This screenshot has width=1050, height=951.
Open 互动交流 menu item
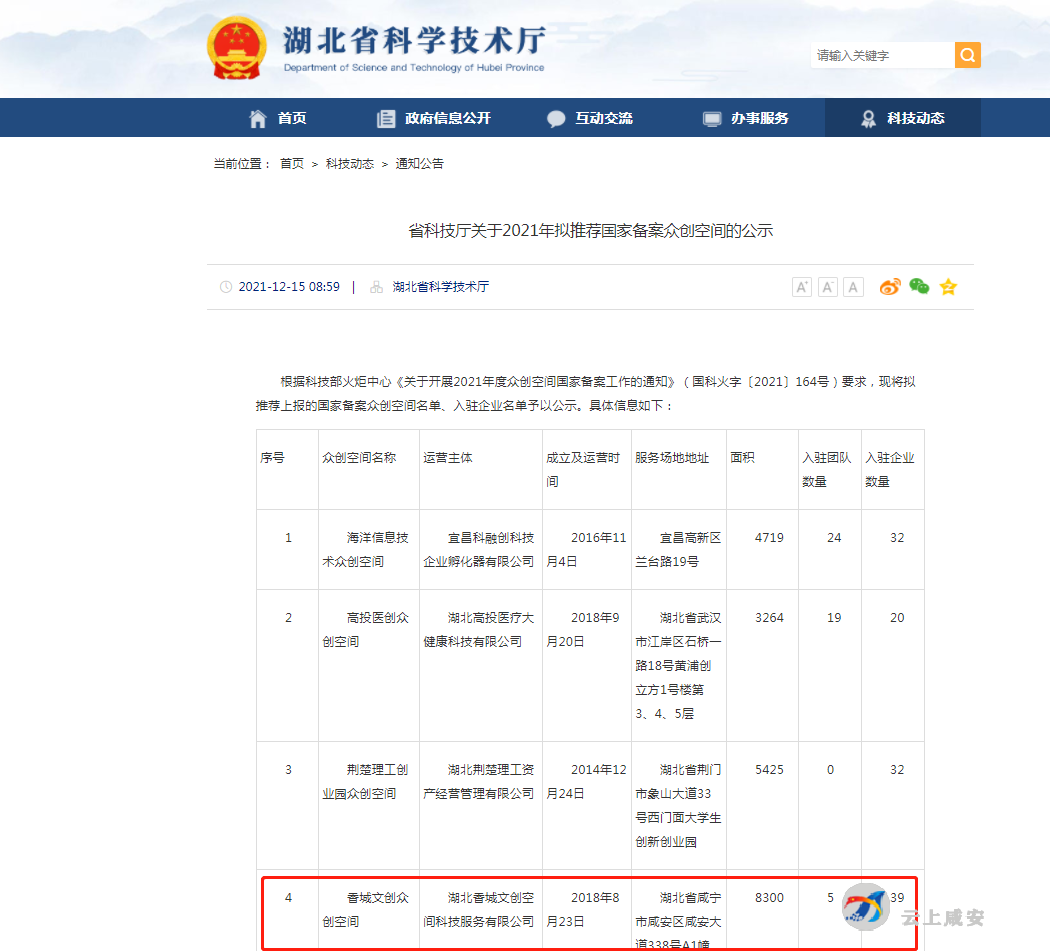(603, 119)
